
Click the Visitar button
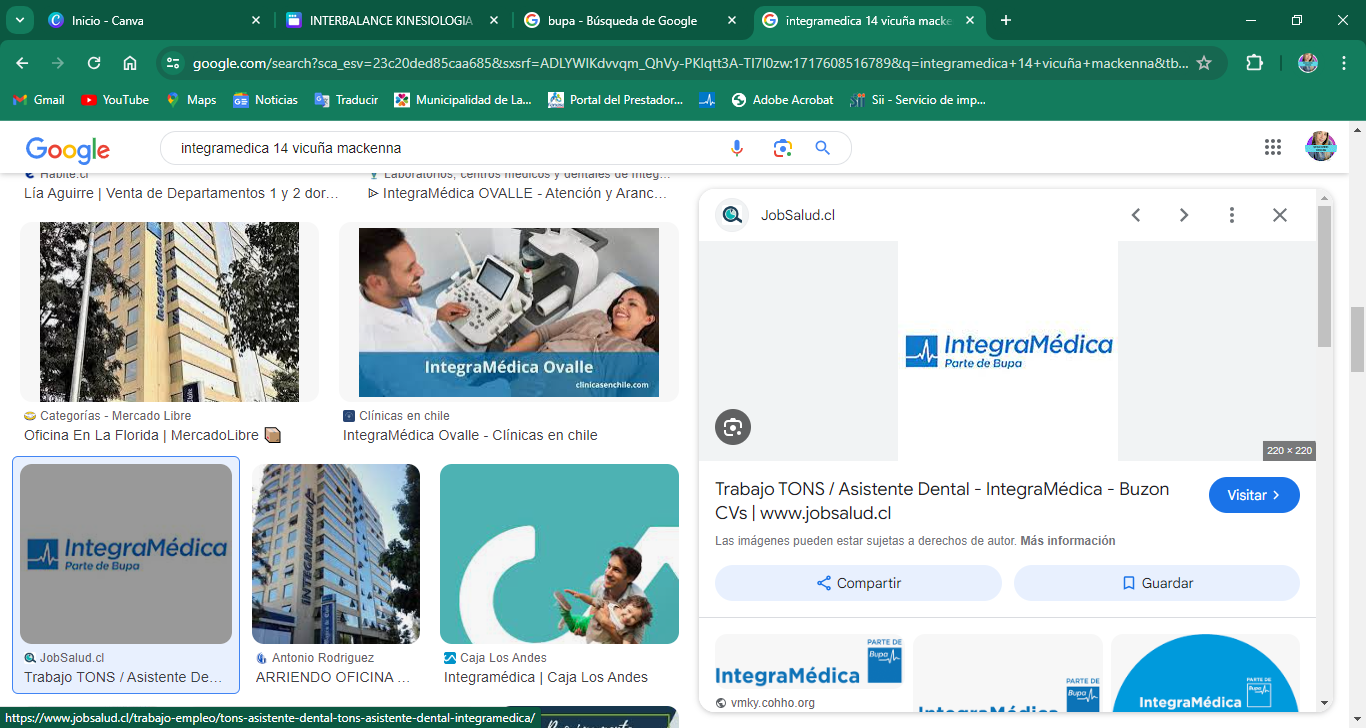click(x=1254, y=495)
